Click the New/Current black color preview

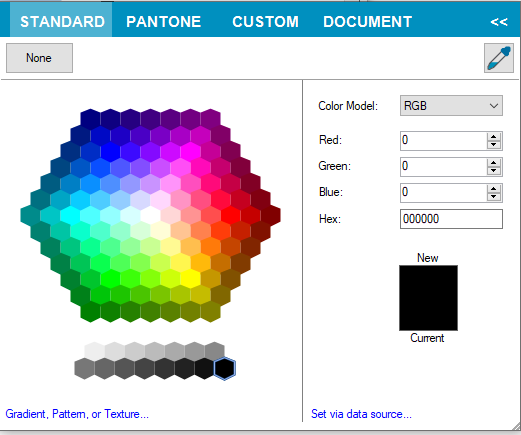tap(428, 298)
